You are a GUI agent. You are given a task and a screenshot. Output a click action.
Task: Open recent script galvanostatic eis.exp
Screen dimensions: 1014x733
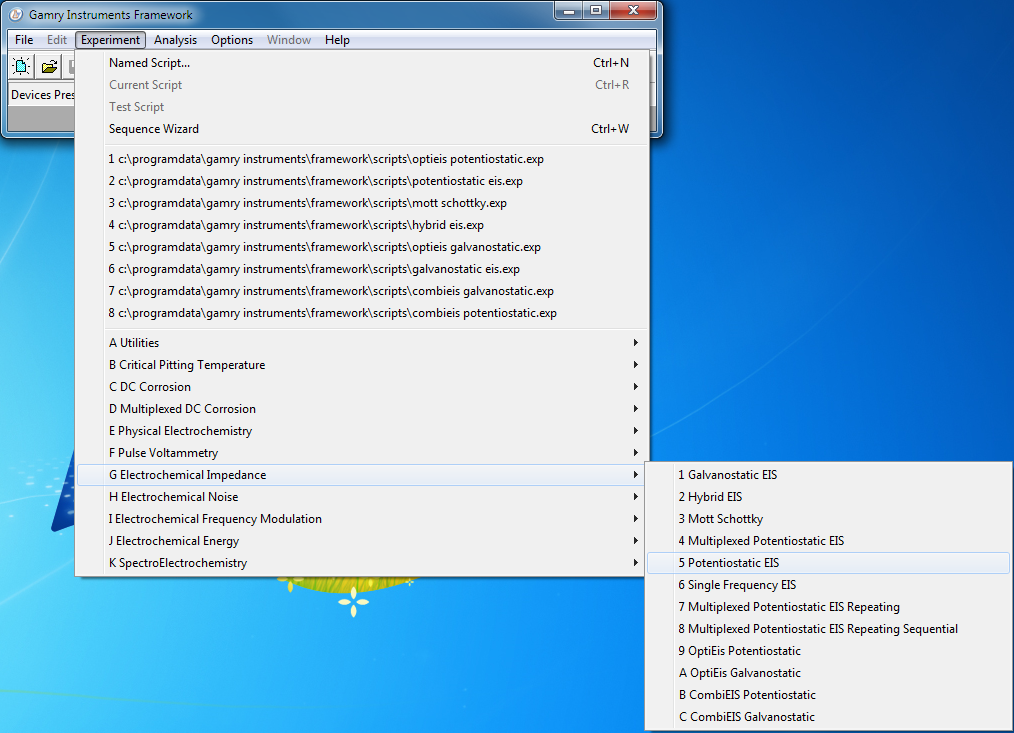(361, 268)
